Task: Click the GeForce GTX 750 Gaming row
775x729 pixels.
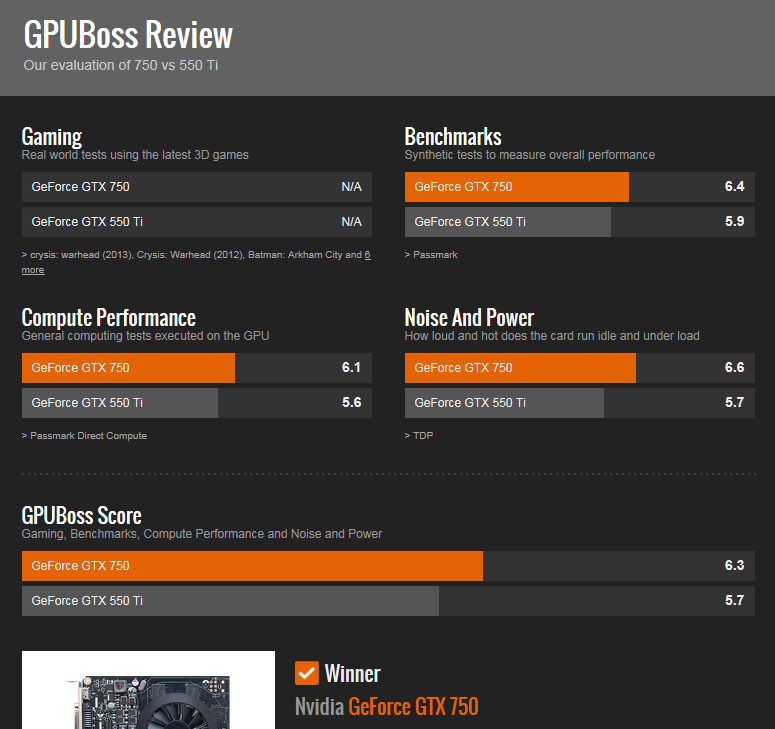Action: pyautogui.click(x=196, y=187)
